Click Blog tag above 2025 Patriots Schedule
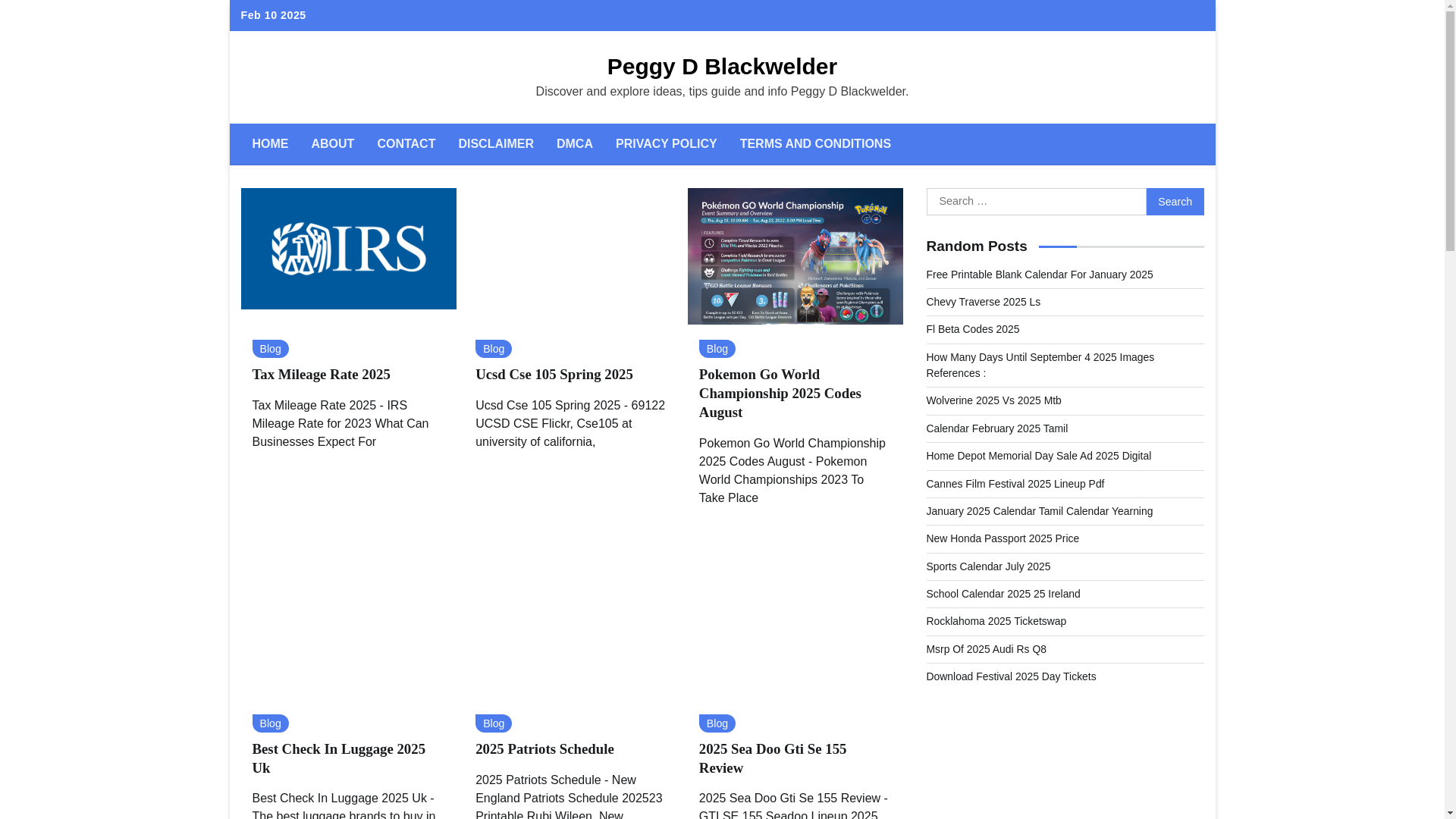The image size is (1456, 819). click(494, 723)
